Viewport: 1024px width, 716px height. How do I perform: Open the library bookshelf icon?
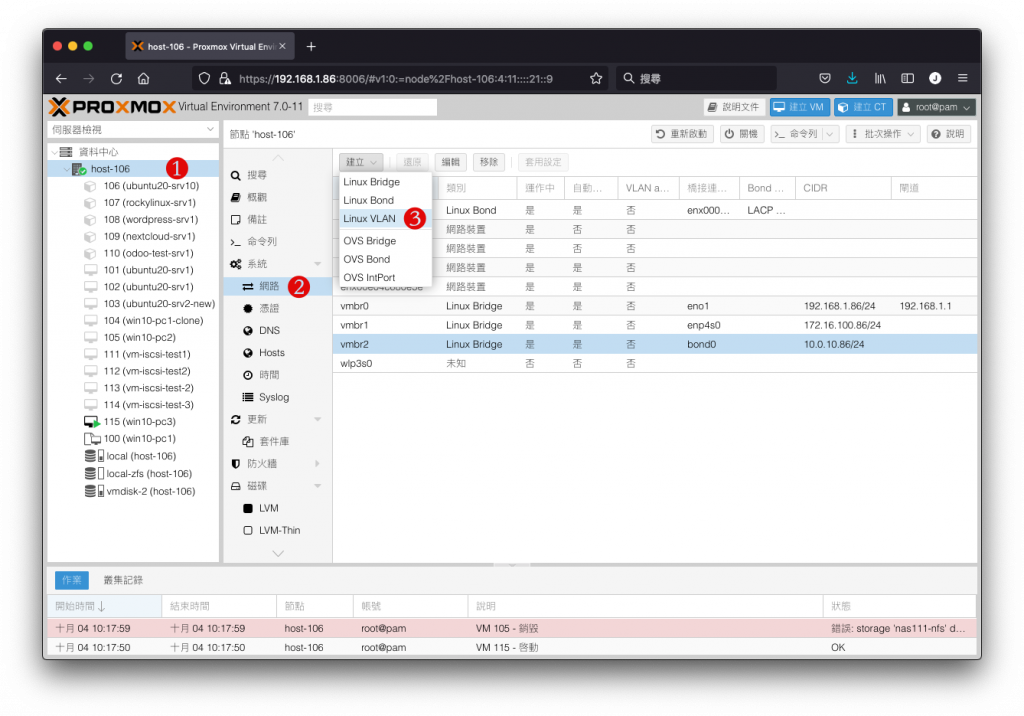click(880, 78)
